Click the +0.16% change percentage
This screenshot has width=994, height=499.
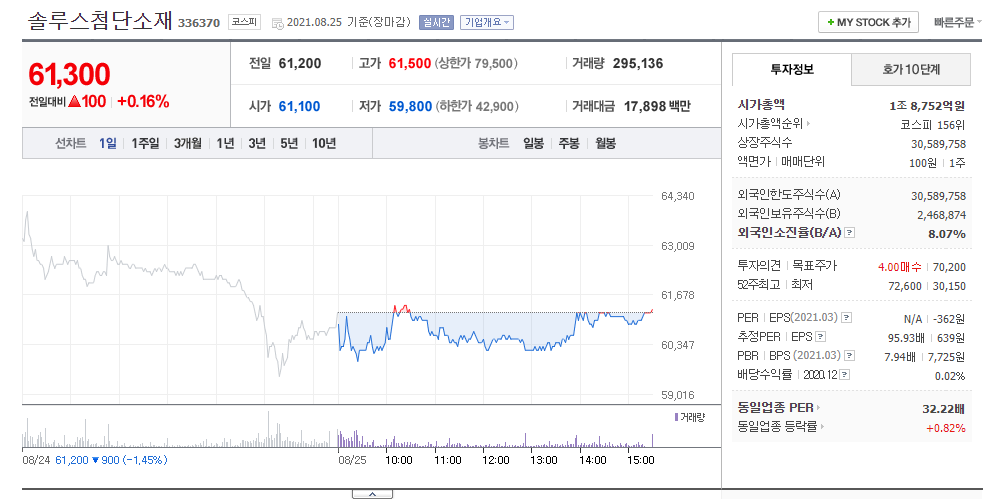[x=143, y=101]
